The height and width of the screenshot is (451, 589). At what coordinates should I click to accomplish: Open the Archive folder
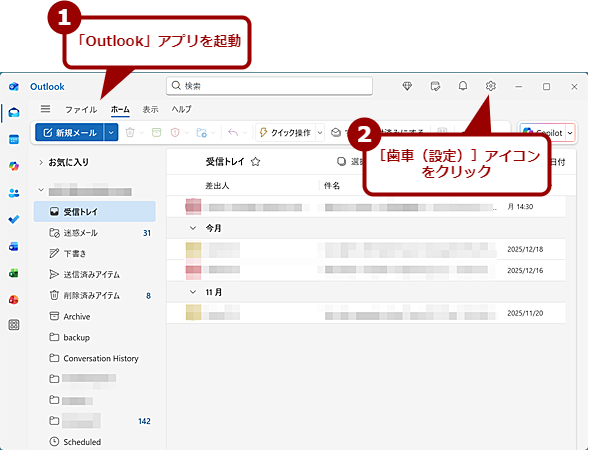pos(95,317)
